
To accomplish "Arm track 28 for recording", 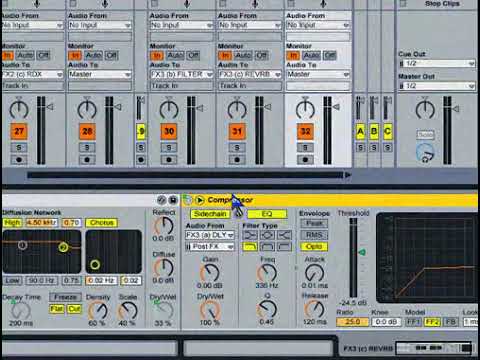I will click(87, 160).
